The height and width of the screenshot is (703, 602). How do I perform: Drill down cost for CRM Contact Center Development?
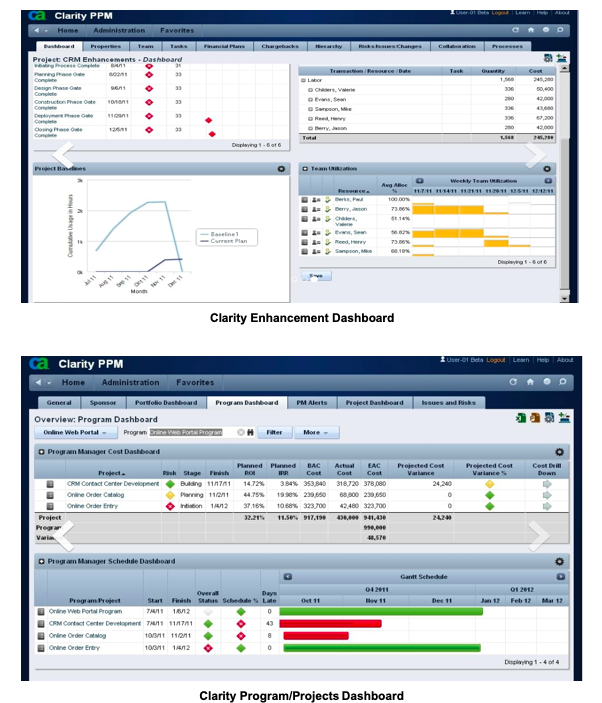pyautogui.click(x=547, y=484)
